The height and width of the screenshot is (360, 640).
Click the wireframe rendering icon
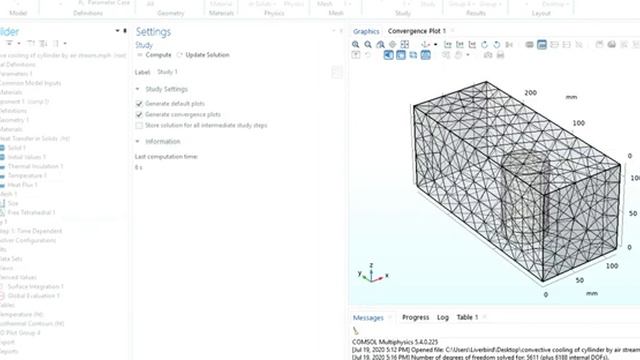pyautogui.click(x=413, y=55)
